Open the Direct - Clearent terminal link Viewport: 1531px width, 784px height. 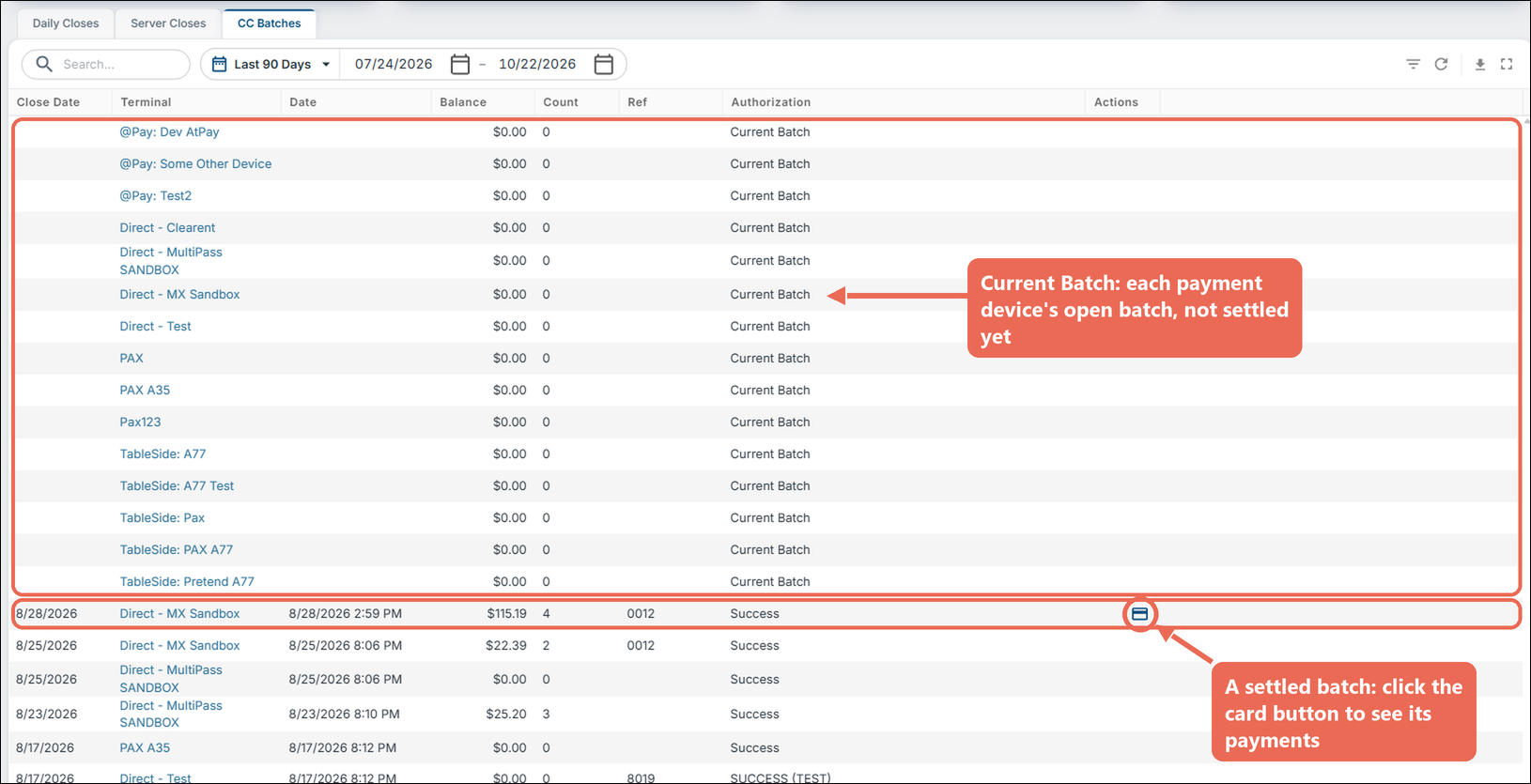[167, 228]
